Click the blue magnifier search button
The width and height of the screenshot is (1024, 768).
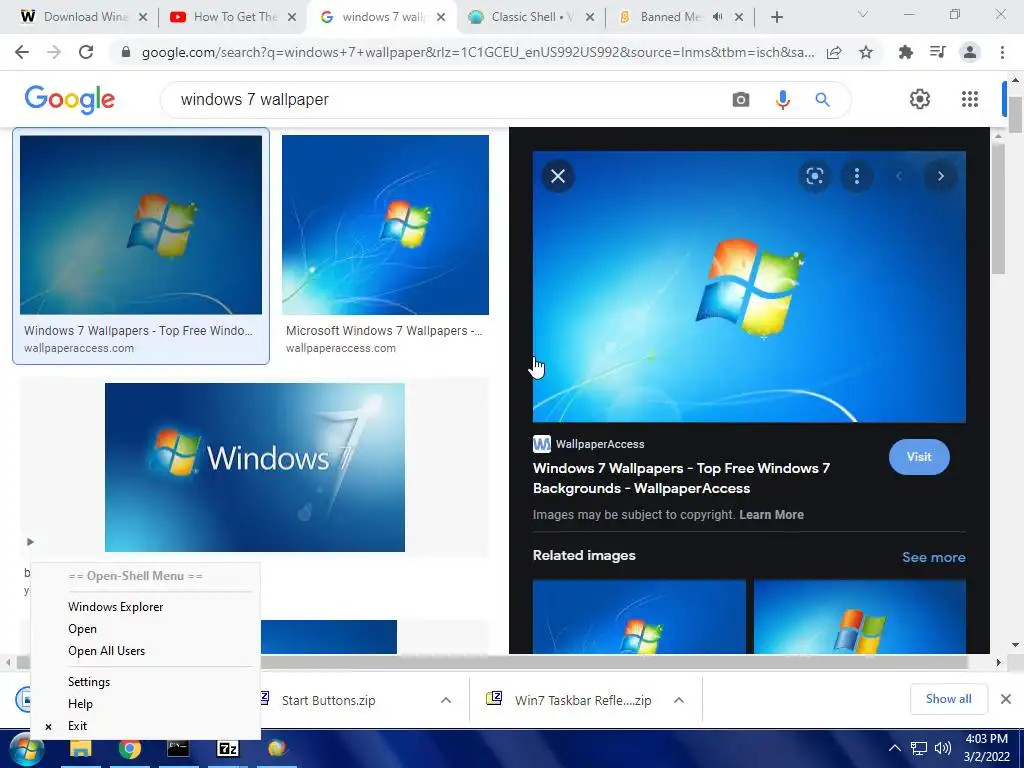(x=822, y=99)
